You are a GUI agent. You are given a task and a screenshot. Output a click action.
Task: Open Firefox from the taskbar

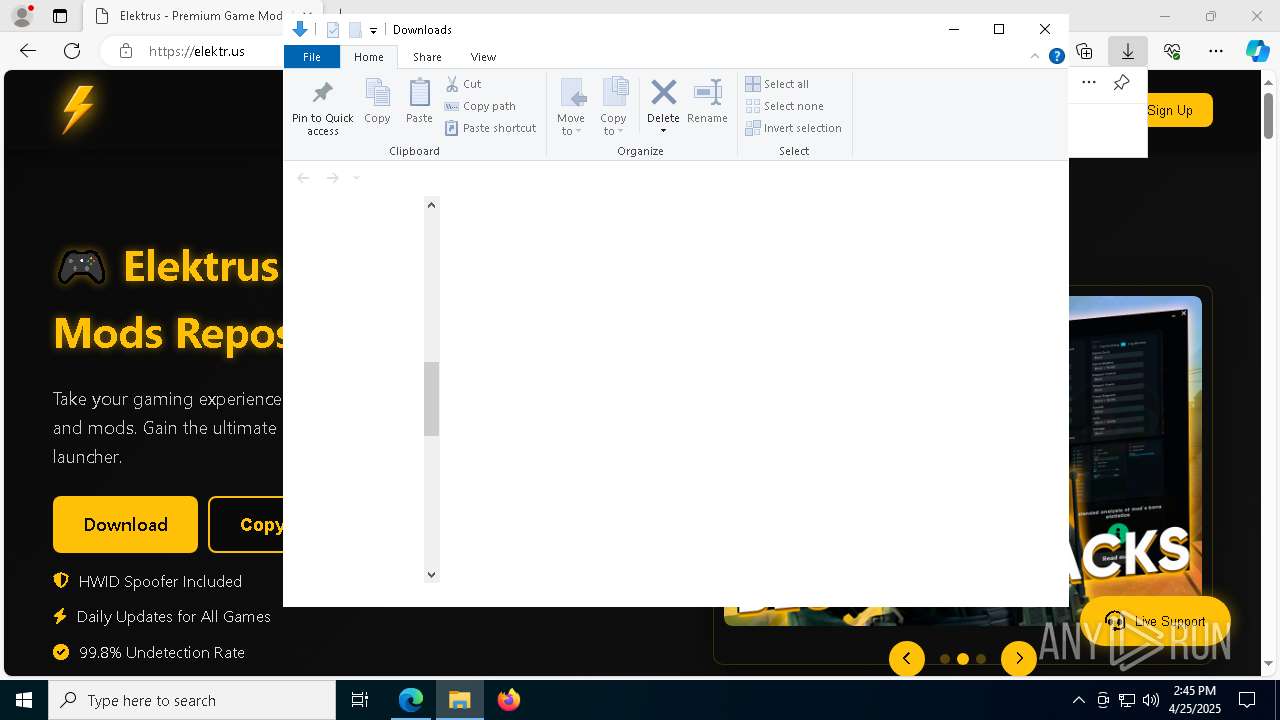pyautogui.click(x=509, y=700)
